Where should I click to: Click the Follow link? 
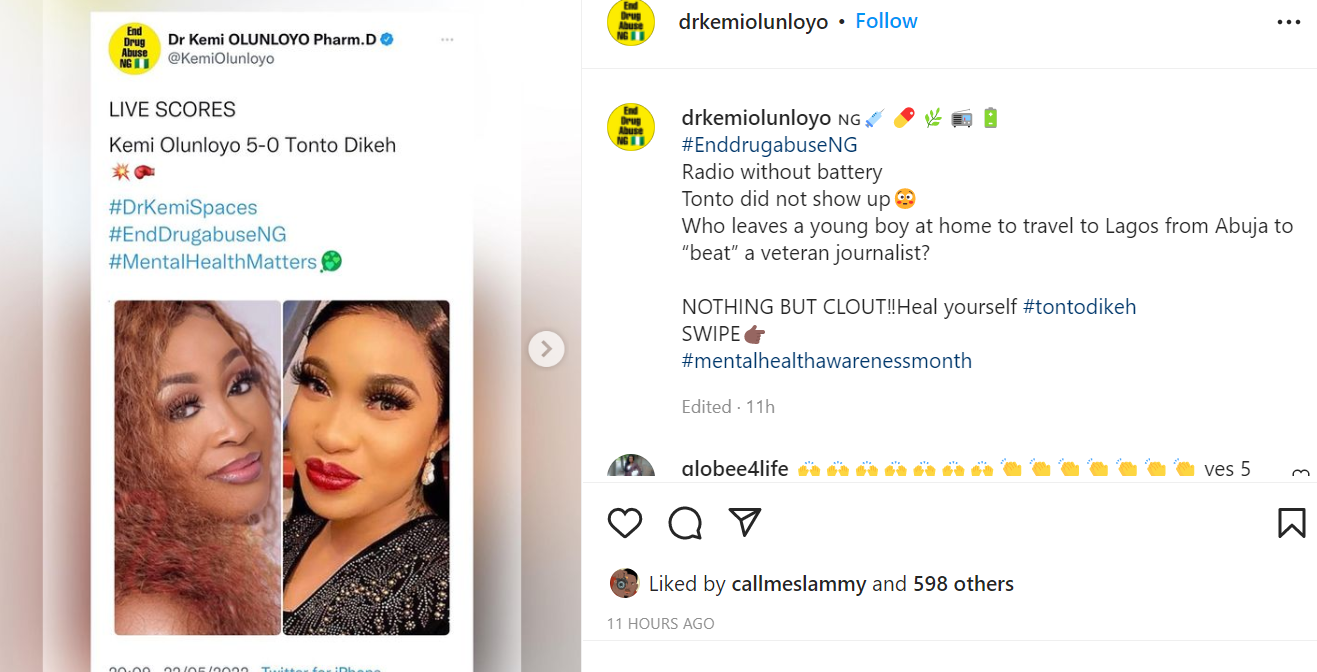886,21
